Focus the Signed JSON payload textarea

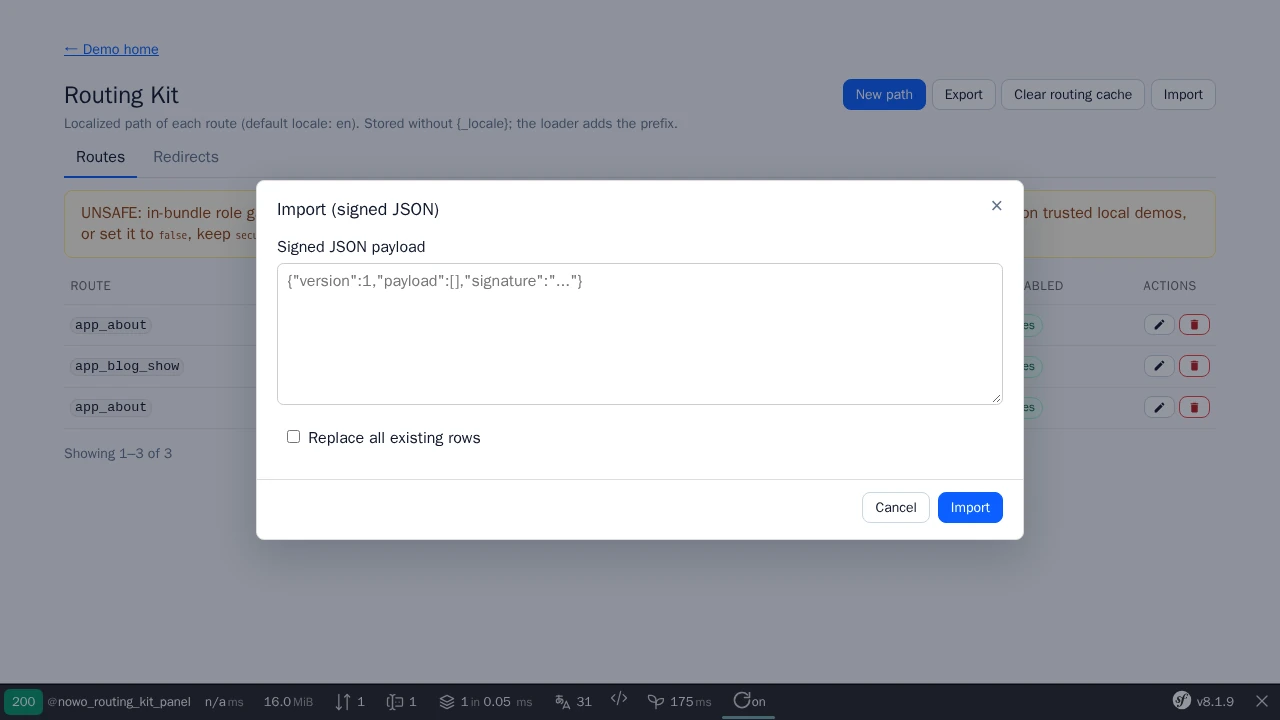[640, 334]
